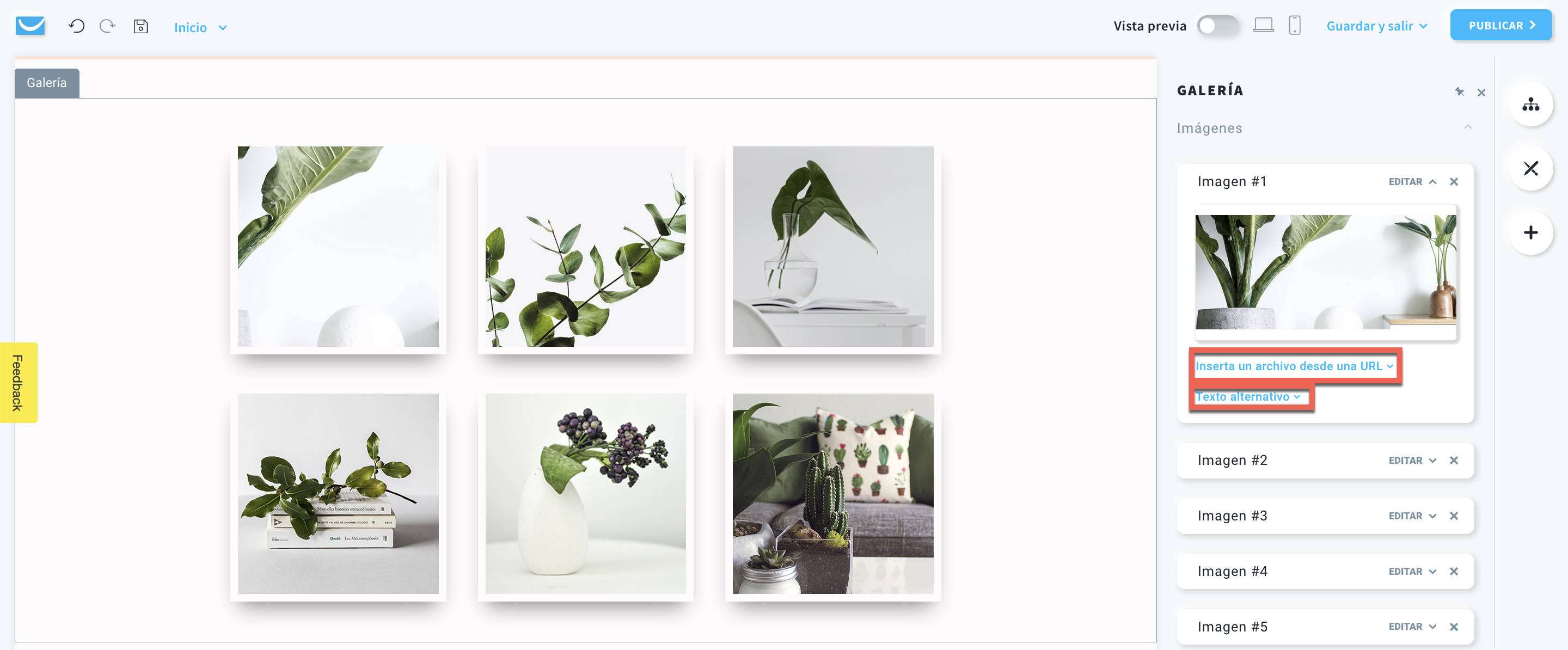Screen dimensions: 1568x650
Task: Click the GetResponse envelope logo
Action: coord(30,26)
